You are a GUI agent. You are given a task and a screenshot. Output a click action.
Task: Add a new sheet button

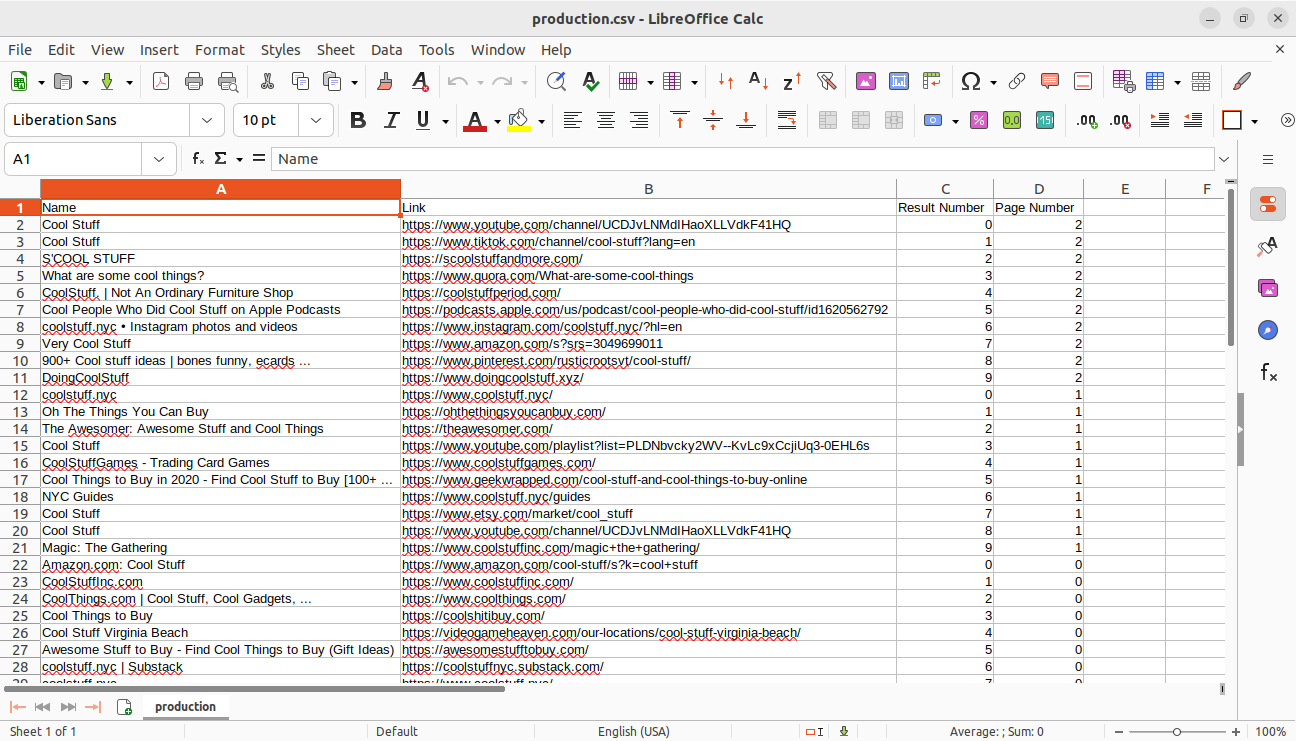point(125,707)
